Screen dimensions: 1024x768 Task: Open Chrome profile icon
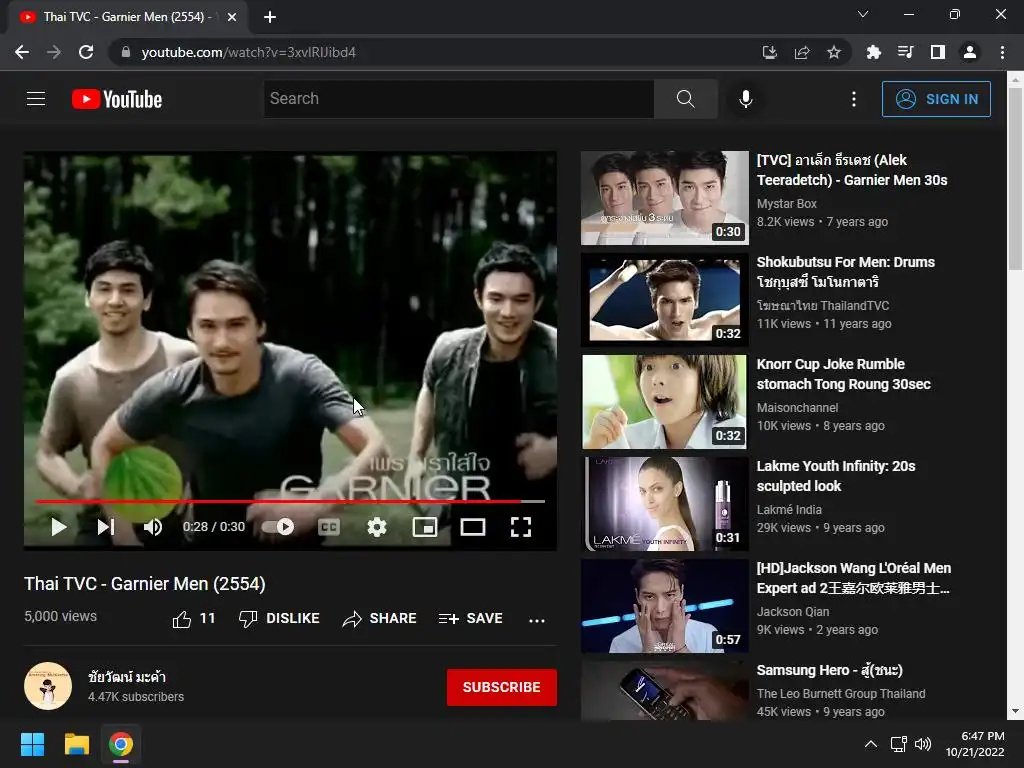[x=970, y=52]
